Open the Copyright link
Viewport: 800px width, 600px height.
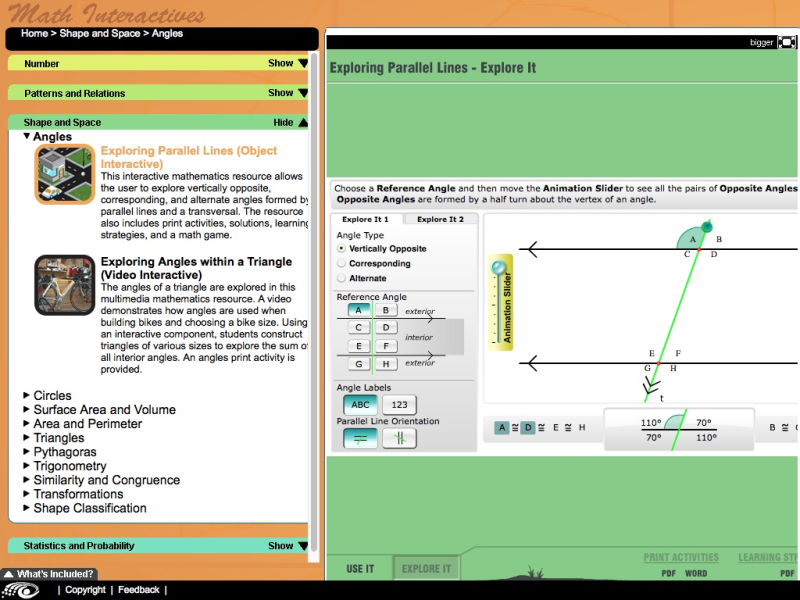pos(85,590)
